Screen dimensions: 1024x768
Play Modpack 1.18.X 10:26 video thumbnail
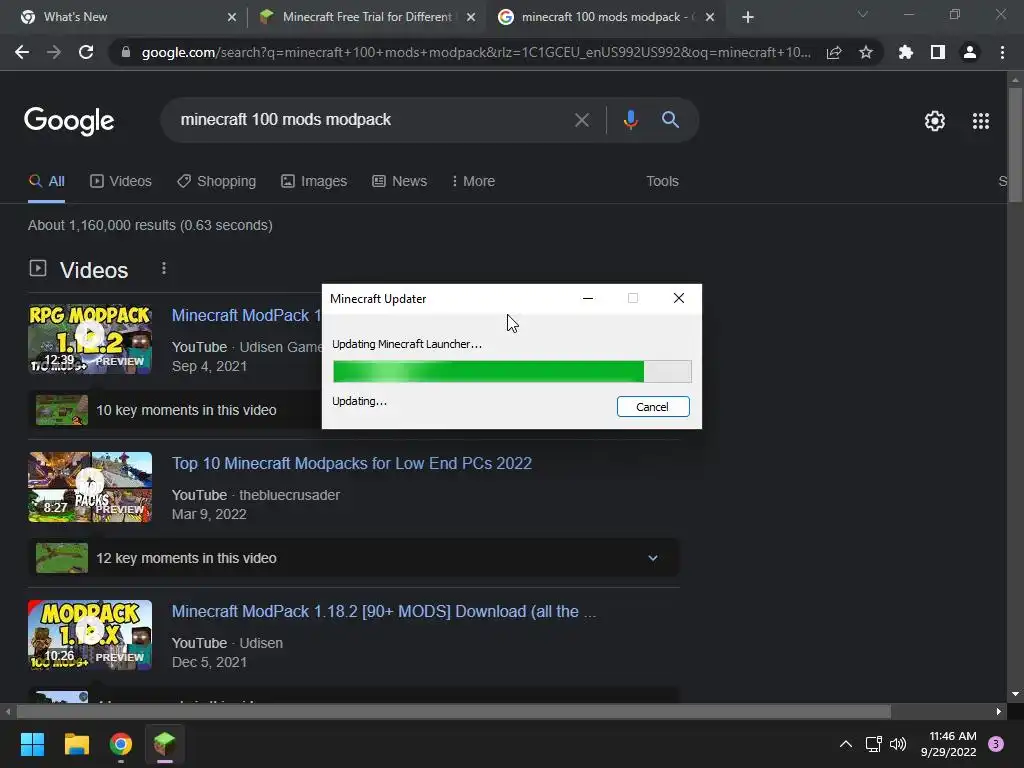coord(90,635)
